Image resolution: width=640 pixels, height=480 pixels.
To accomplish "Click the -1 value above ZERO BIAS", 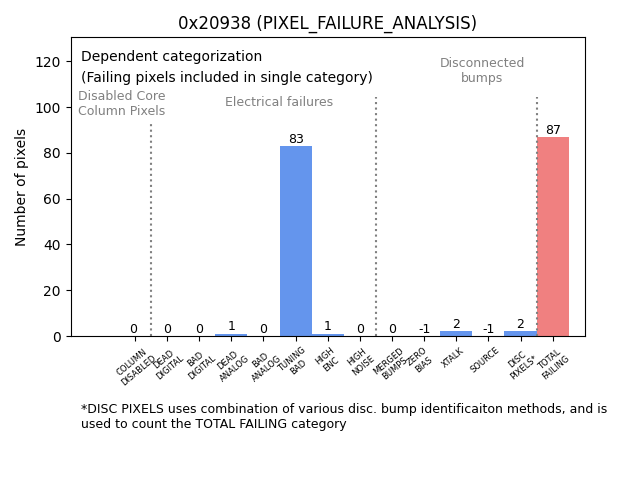I will (x=424, y=329).
